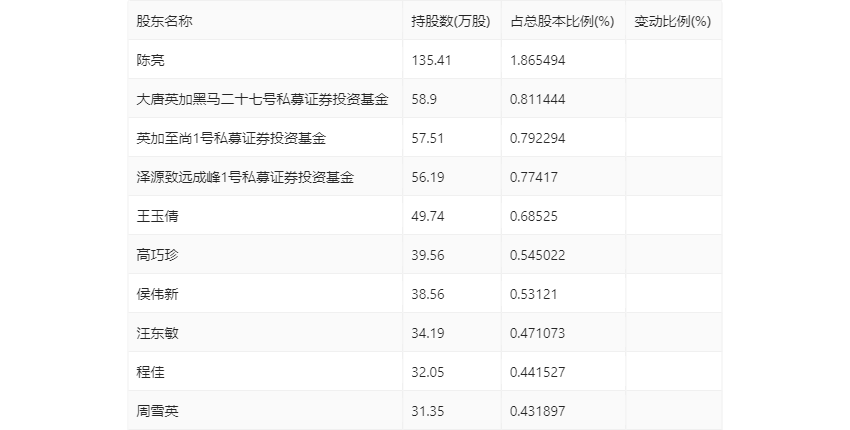Image resolution: width=850 pixels, height=430 pixels.
Task: Select the 大唐英加黑马二十七号私募证券投资基金 row name
Action: (x=262, y=99)
